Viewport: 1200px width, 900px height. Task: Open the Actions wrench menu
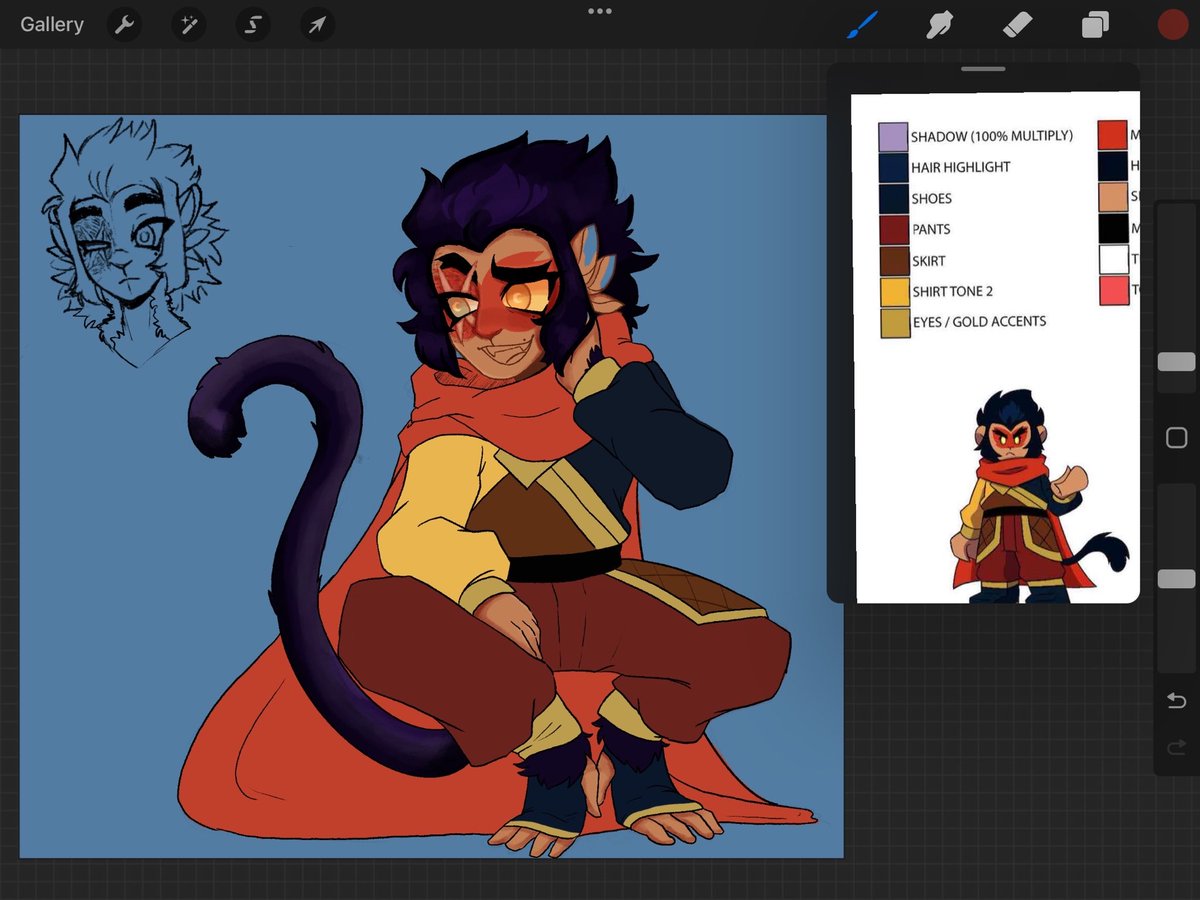coord(125,25)
